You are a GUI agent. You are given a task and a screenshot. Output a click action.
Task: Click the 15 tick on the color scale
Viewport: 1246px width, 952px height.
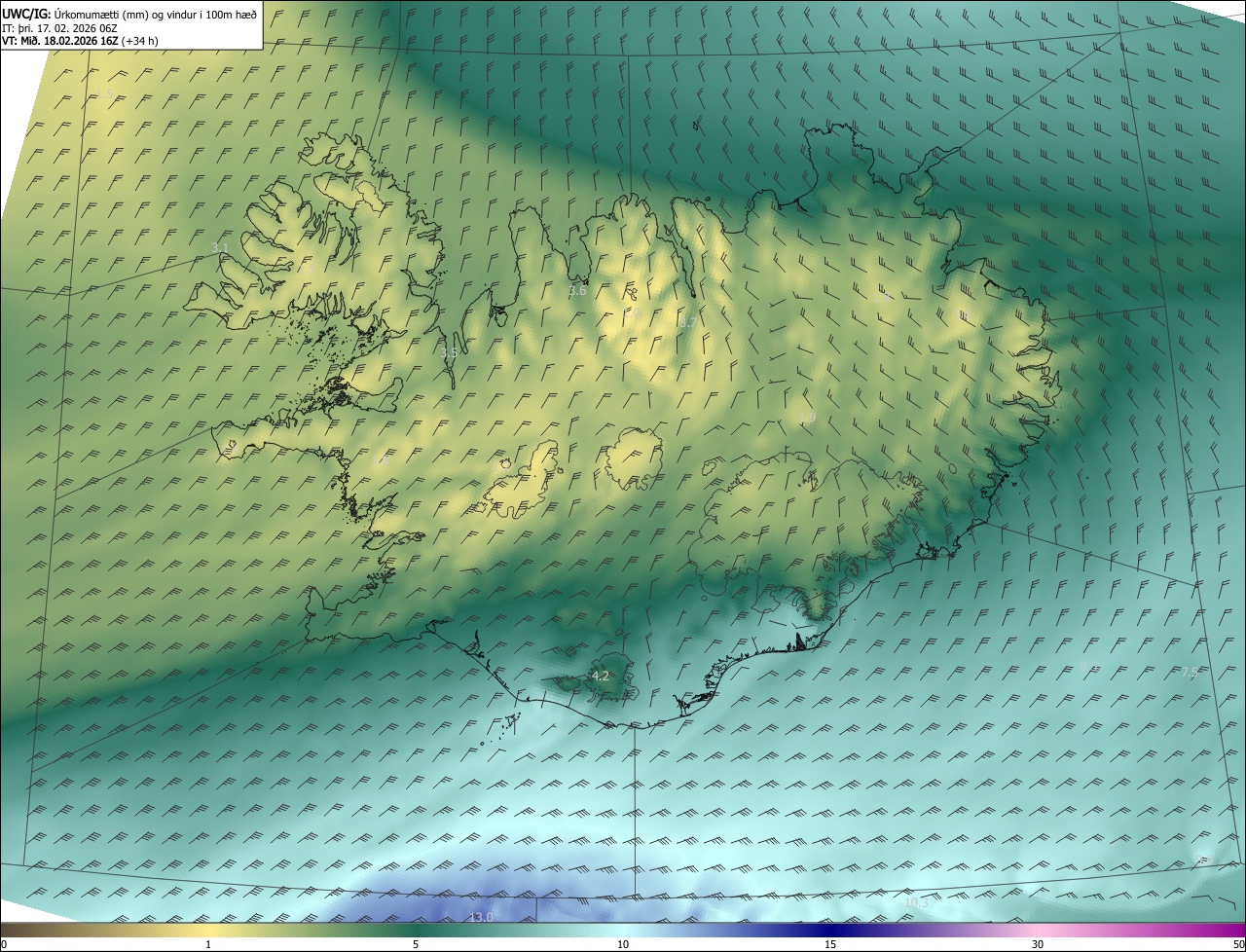tap(830, 944)
